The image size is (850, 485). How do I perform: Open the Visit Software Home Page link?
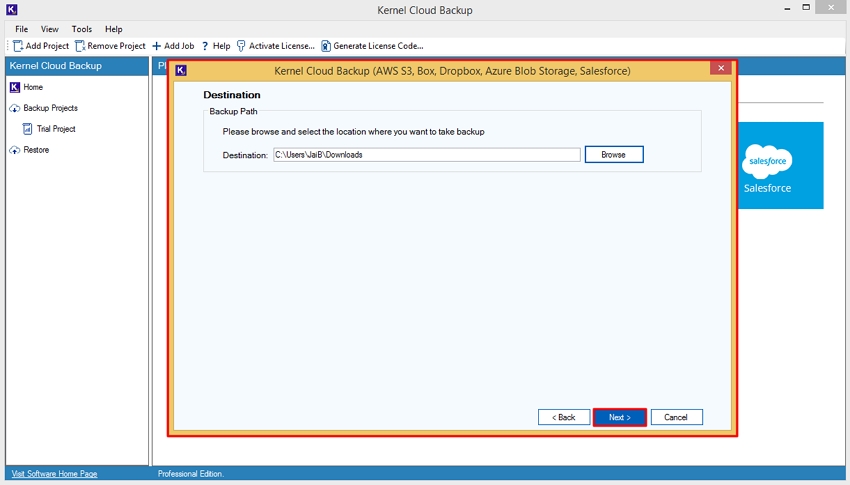55,474
